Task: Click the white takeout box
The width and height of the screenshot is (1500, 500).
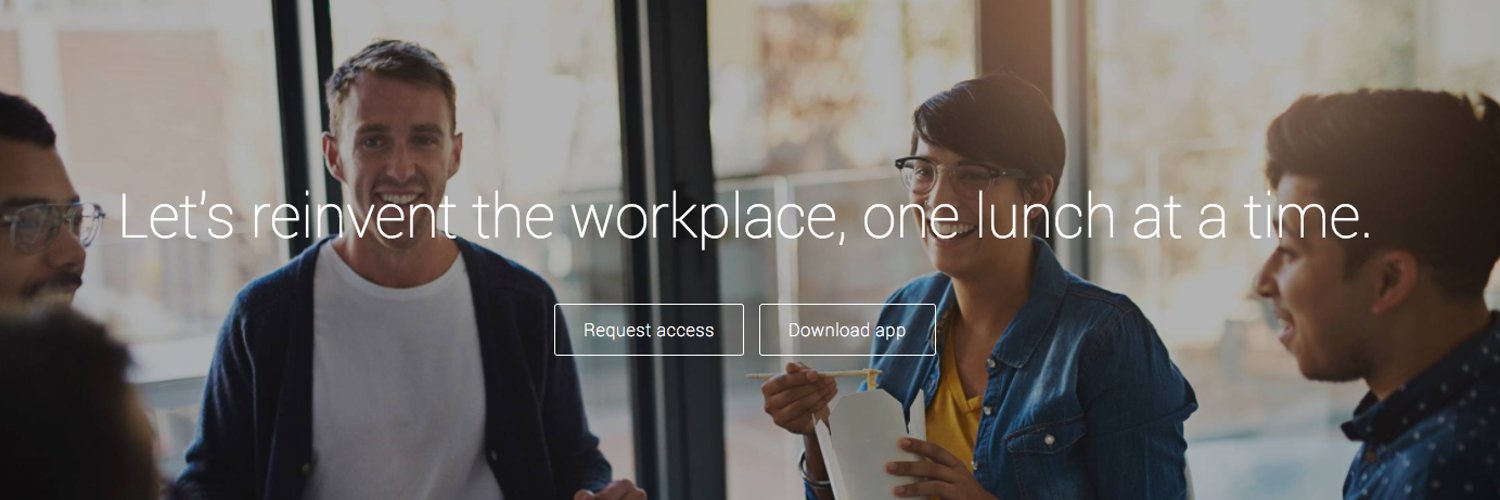Action: pos(868,440)
